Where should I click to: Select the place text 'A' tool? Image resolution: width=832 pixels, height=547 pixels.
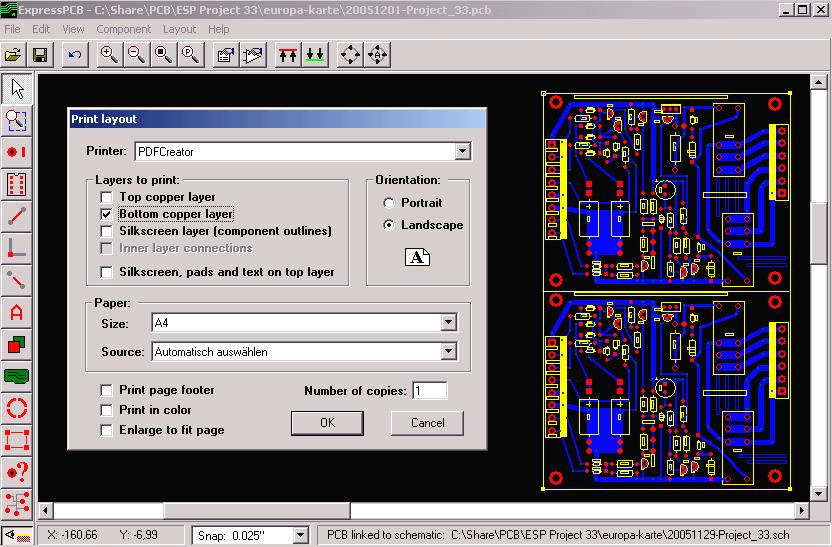click(16, 312)
